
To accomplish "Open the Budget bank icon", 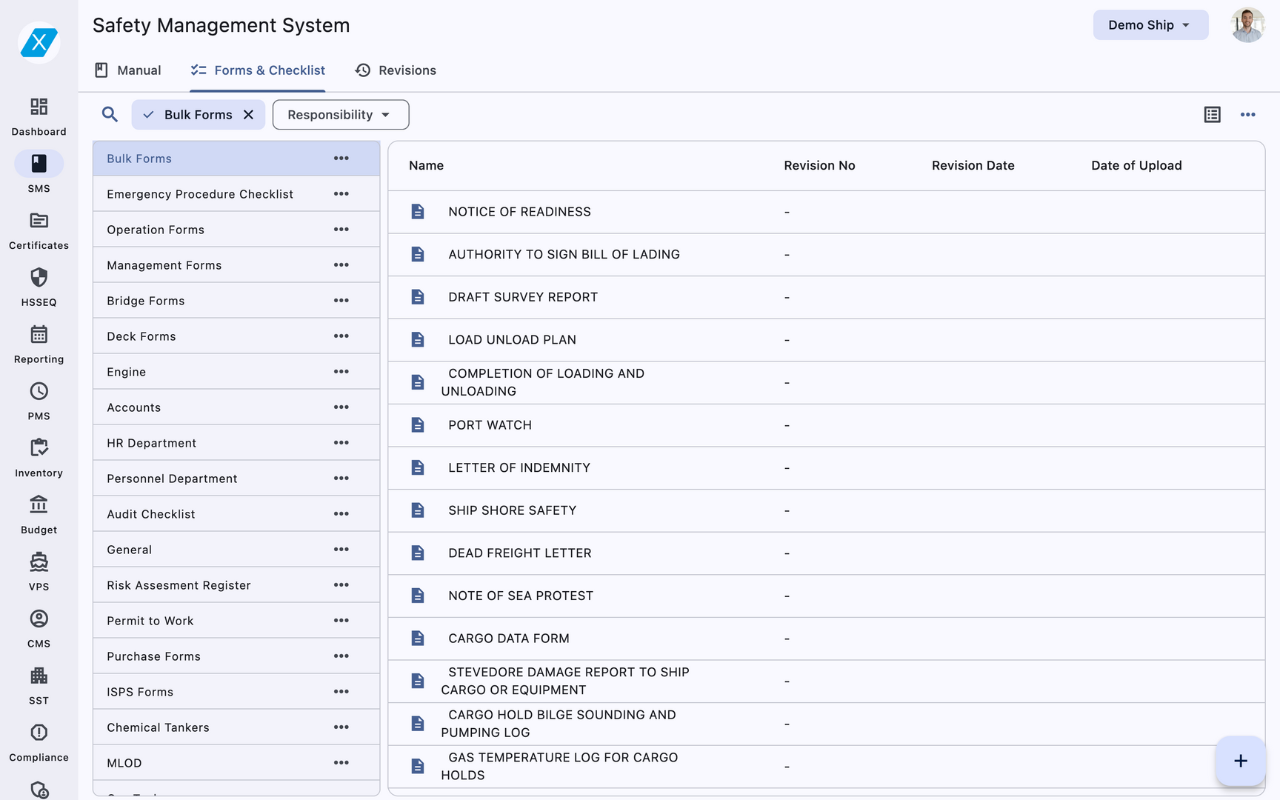I will tap(39, 505).
